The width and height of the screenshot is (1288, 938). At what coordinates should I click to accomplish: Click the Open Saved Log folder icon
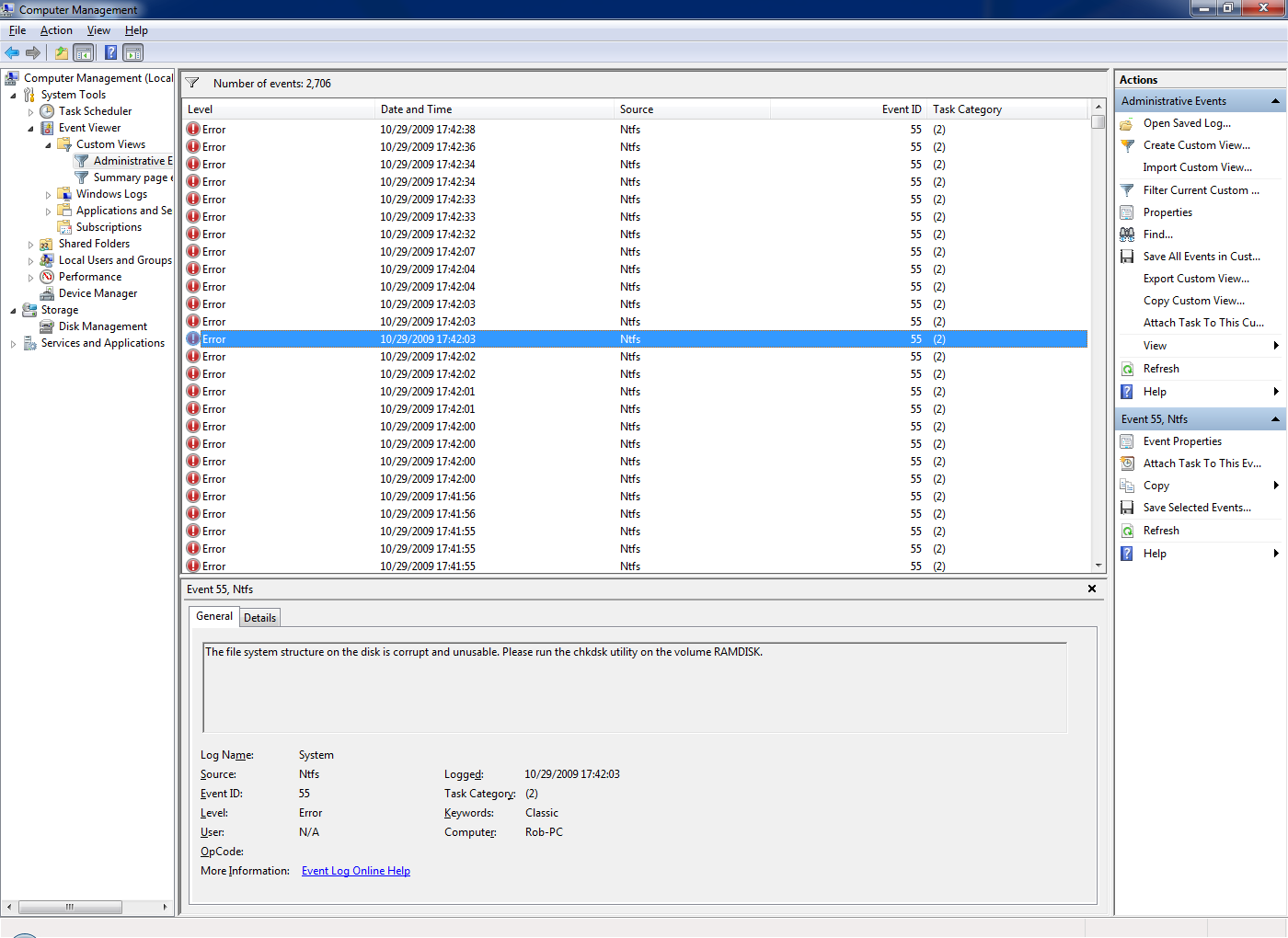pyautogui.click(x=1127, y=123)
